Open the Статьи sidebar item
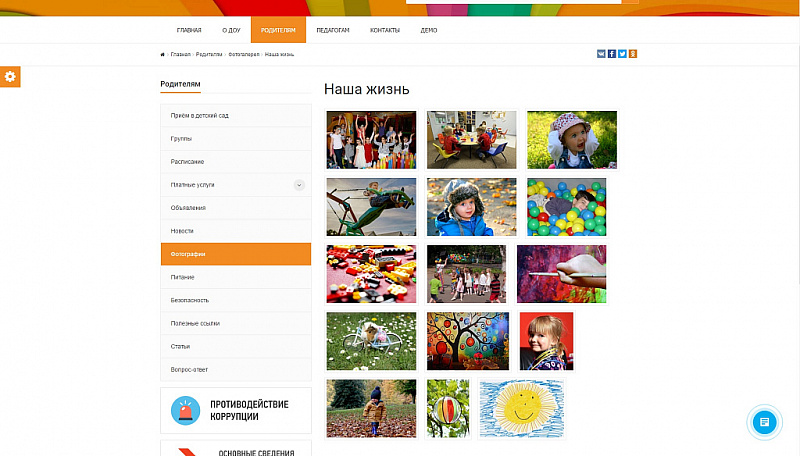Viewport: 800px width, 456px height. point(236,346)
